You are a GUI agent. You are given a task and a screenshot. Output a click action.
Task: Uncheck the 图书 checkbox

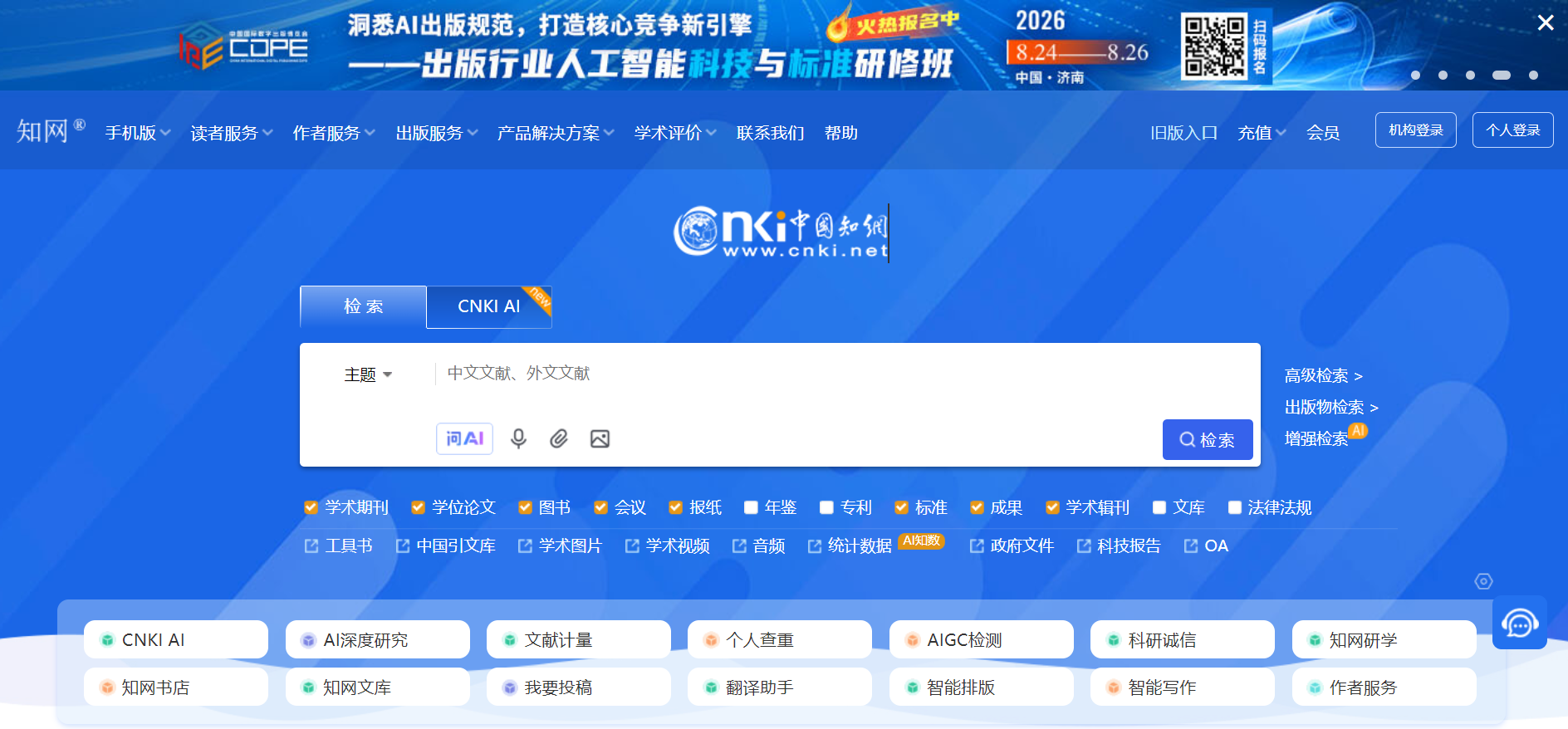click(525, 507)
